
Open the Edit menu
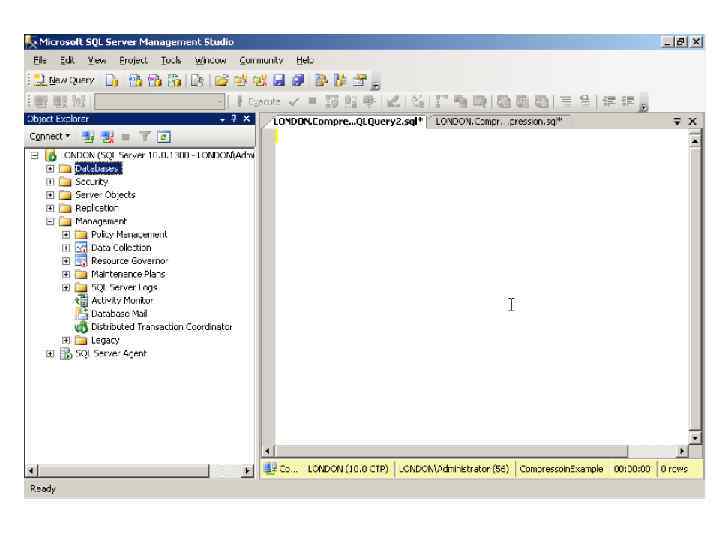(x=67, y=60)
